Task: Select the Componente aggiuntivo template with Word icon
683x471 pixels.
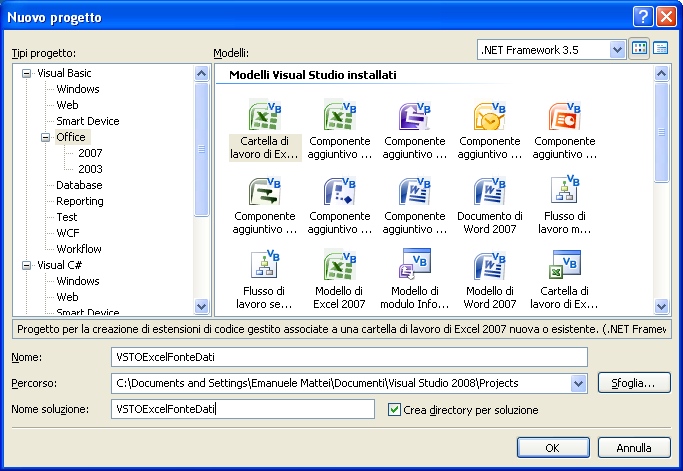Action: pos(415,205)
